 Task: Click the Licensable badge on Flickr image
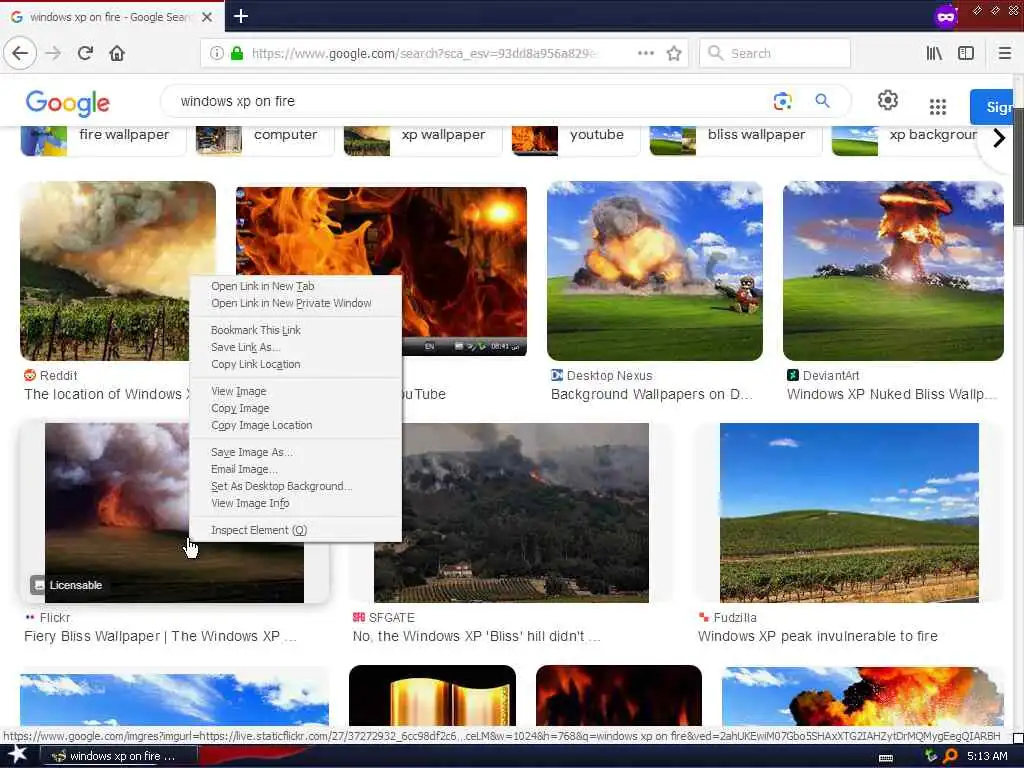point(67,584)
